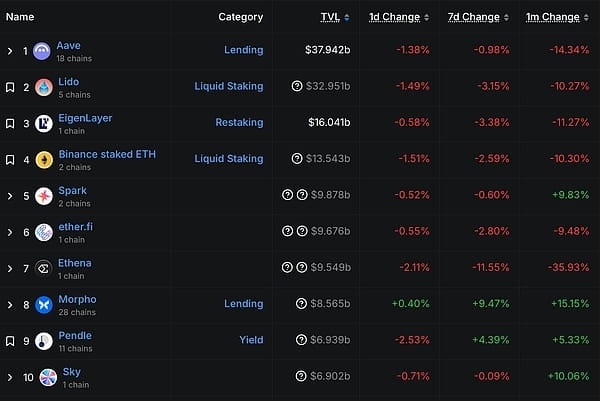600x401 pixels.
Task: Sort table by TVL column header
Action: coord(329,17)
